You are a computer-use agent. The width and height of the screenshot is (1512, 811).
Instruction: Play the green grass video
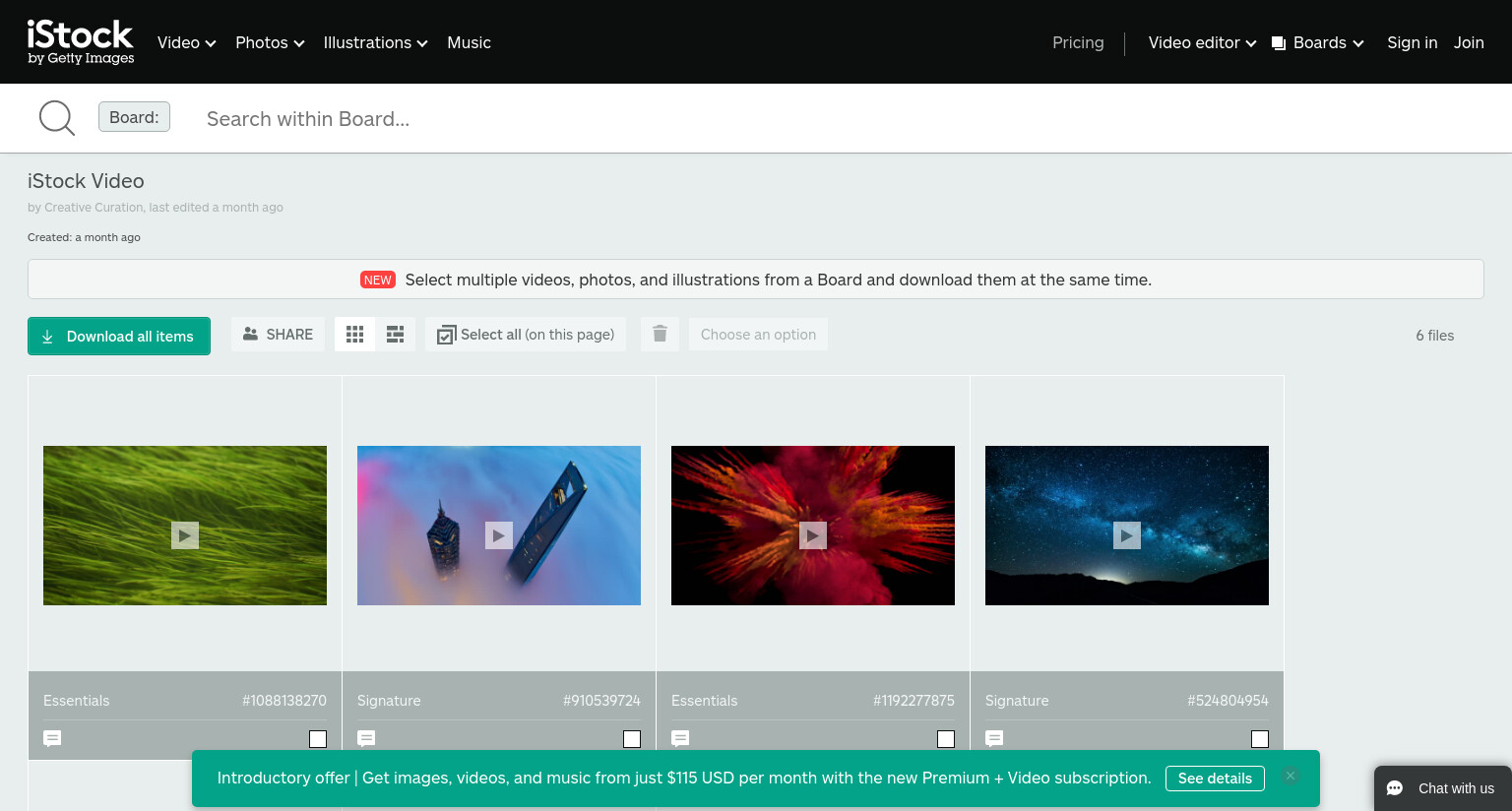pyautogui.click(x=185, y=535)
